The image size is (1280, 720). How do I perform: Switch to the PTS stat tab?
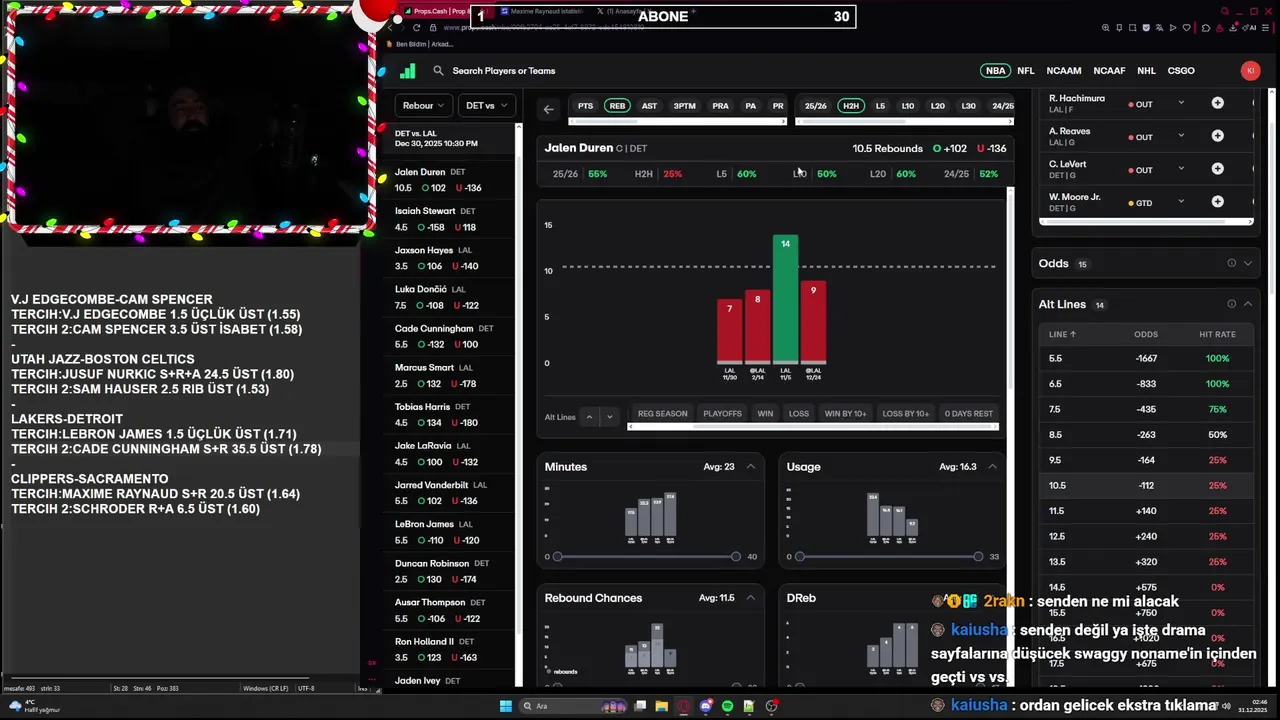(585, 106)
